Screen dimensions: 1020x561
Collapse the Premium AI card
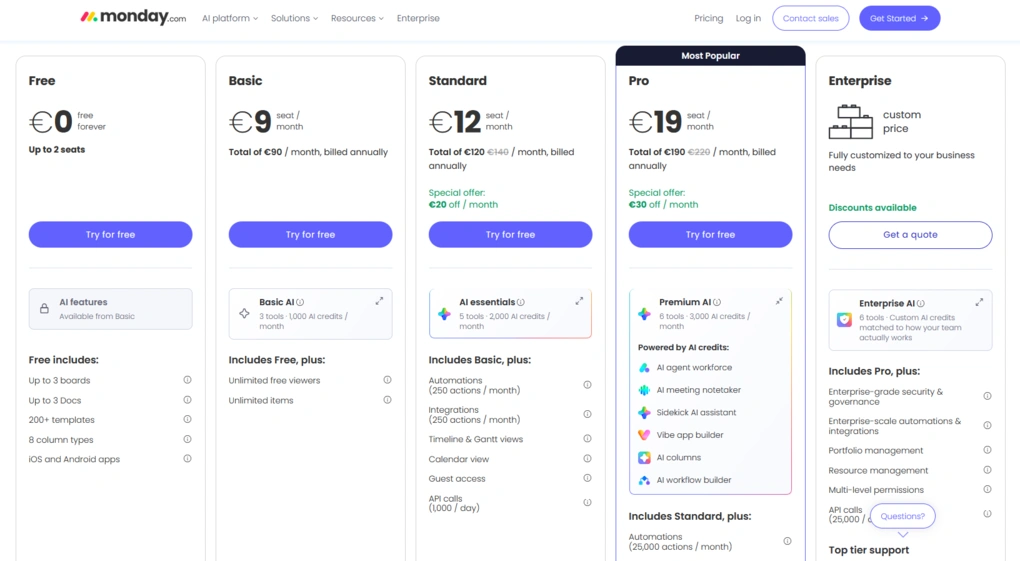tap(779, 301)
